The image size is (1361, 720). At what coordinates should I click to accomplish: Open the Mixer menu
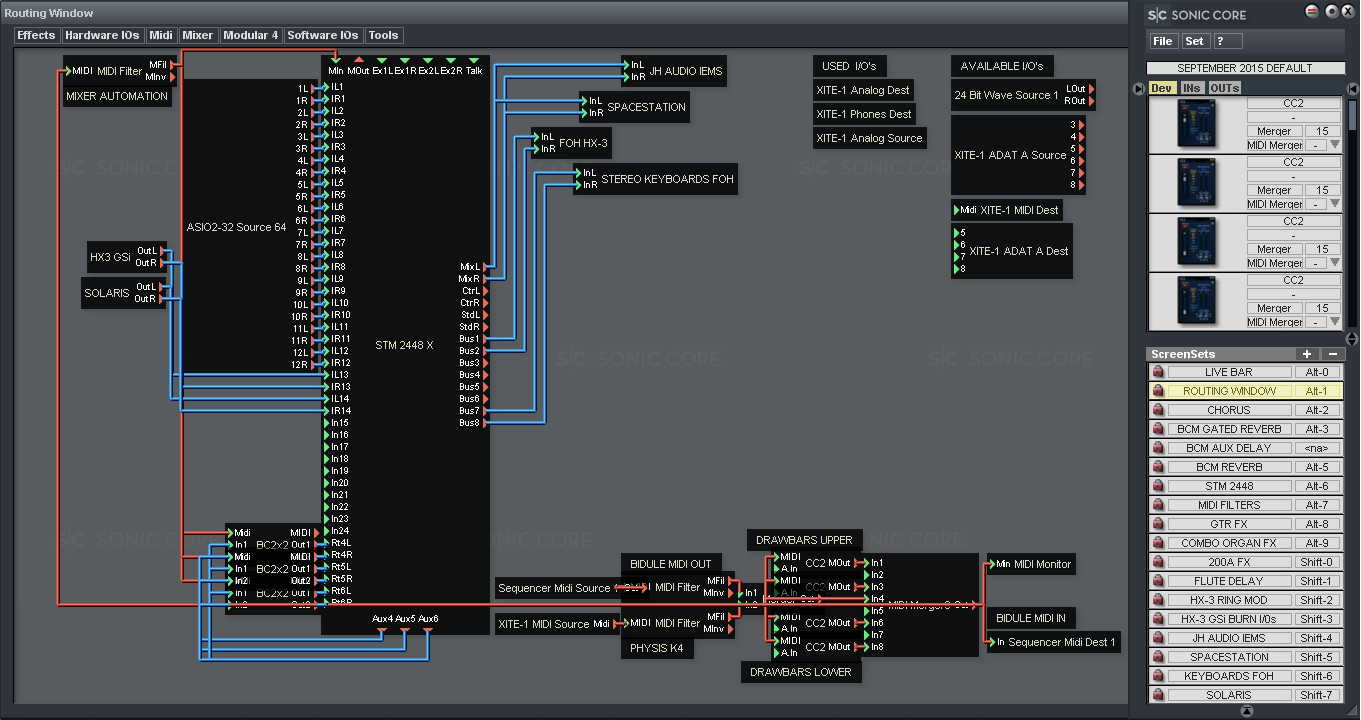point(198,35)
